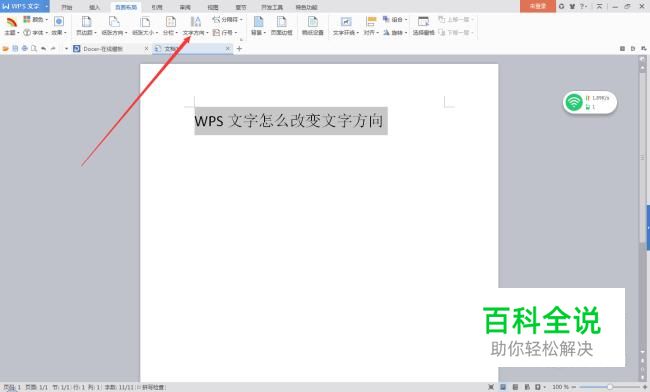Viewport: 650px width, 392px height.
Task: Close the current document tab
Action: click(228, 49)
